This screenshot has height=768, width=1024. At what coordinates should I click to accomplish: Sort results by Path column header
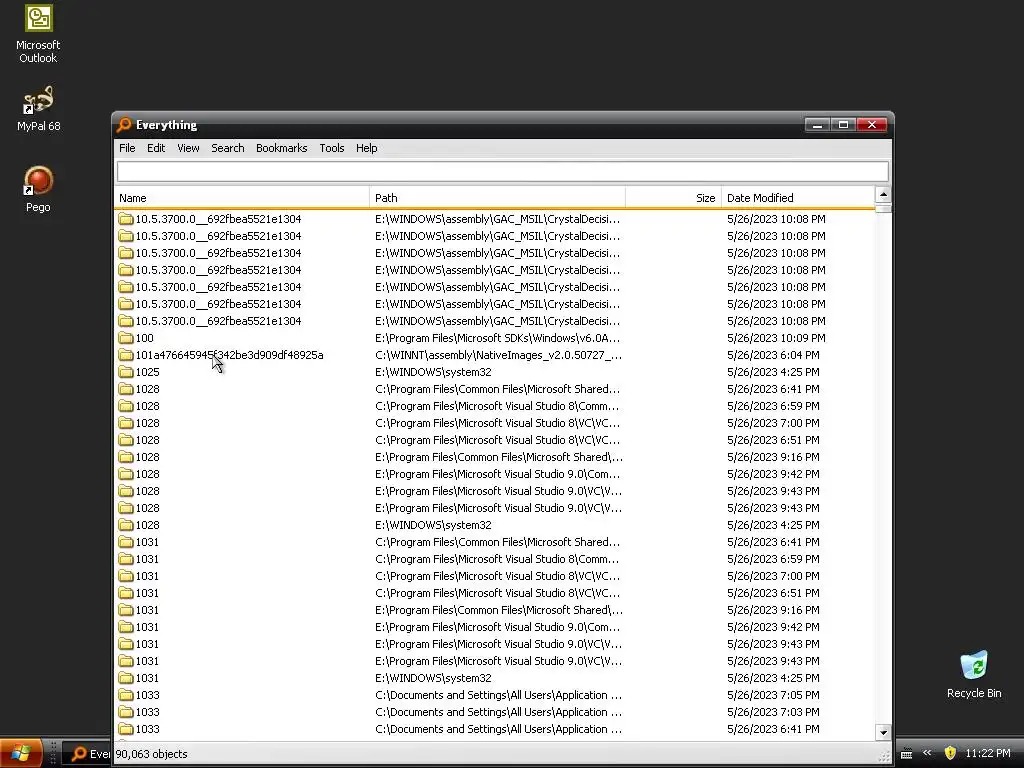[x=497, y=198]
